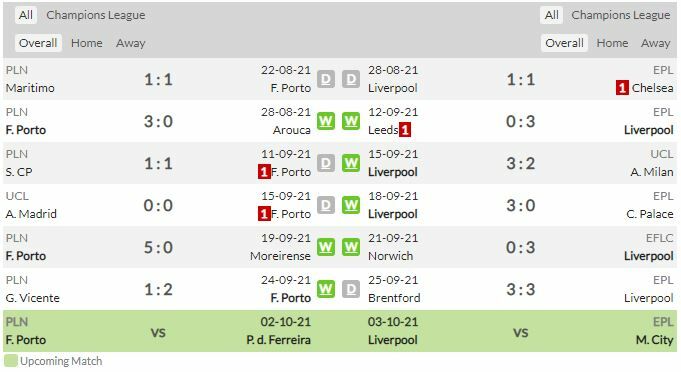Switch right panel to Champions League filter

621,15
